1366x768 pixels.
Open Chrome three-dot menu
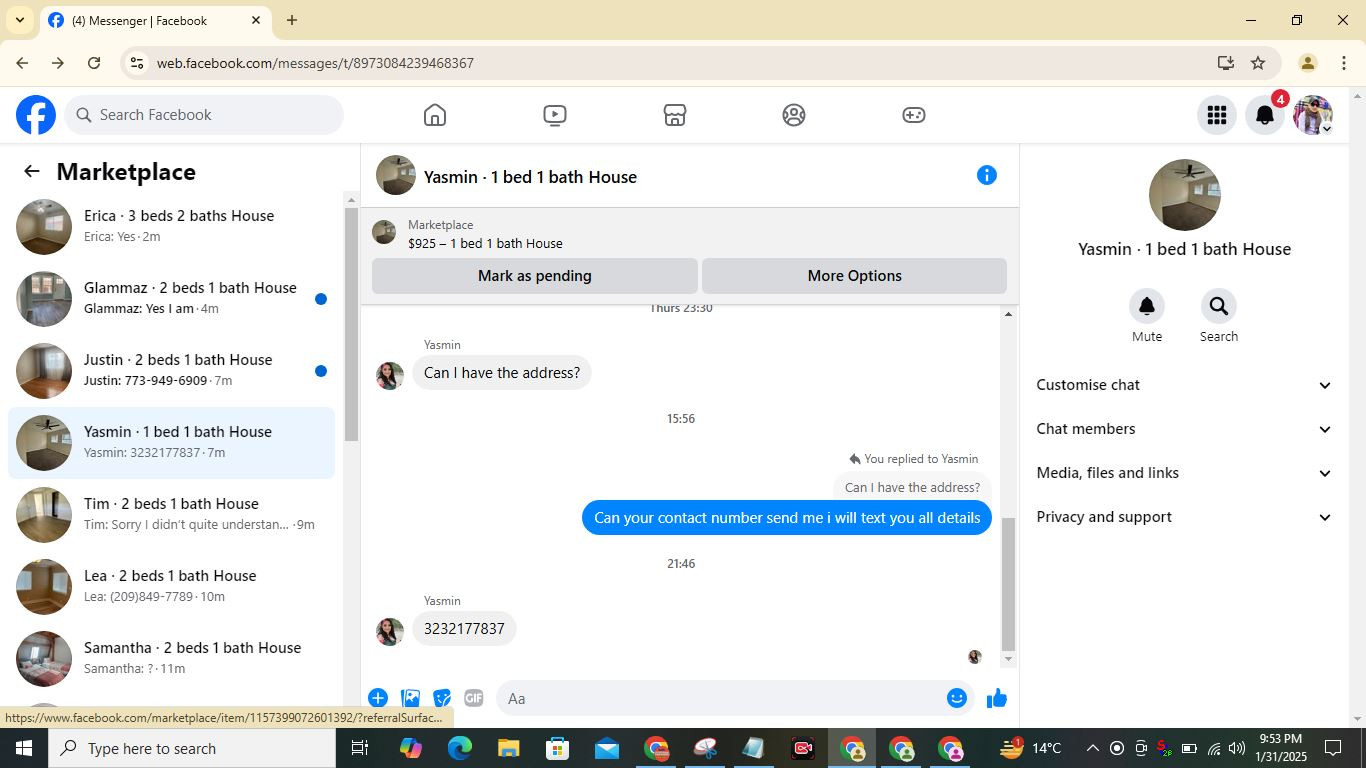pos(1343,63)
